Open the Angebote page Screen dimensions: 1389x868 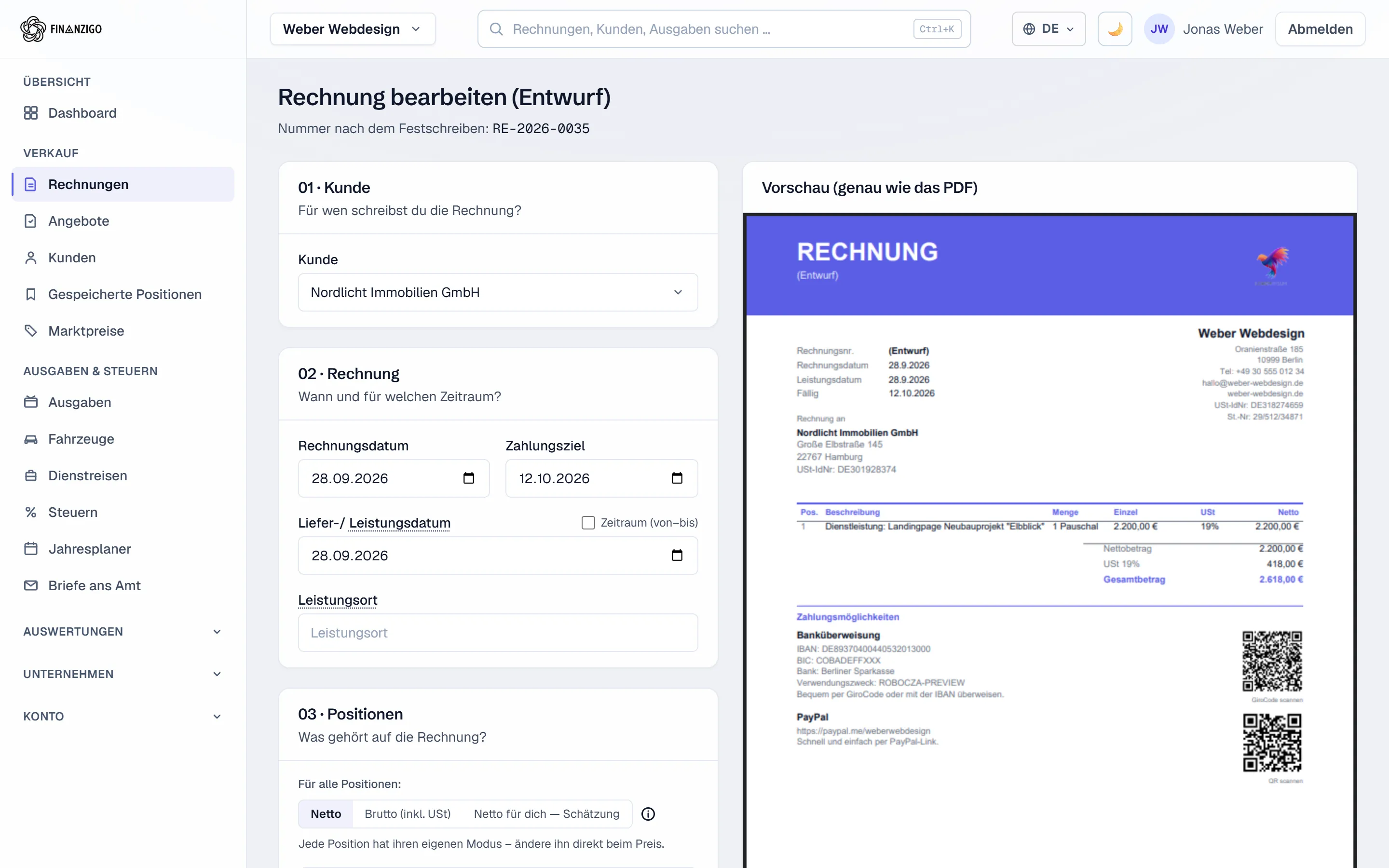(x=123, y=221)
